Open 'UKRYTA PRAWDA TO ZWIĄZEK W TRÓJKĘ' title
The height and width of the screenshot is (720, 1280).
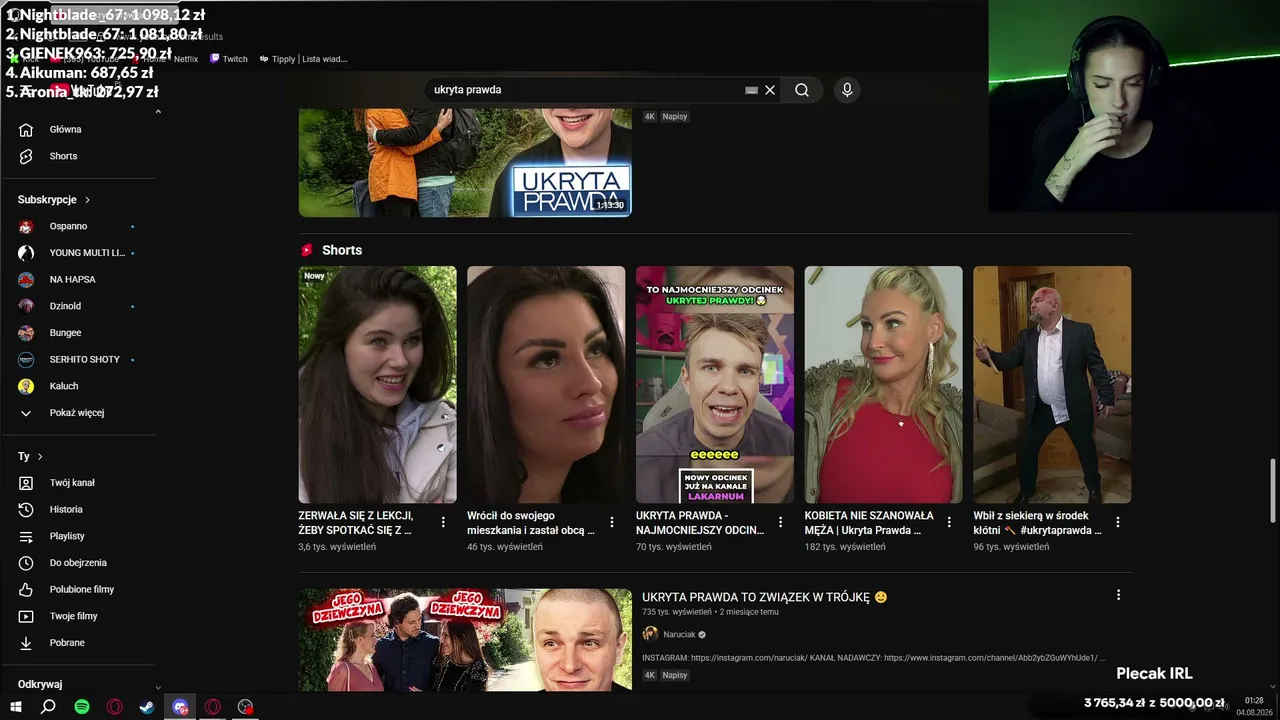click(765, 597)
